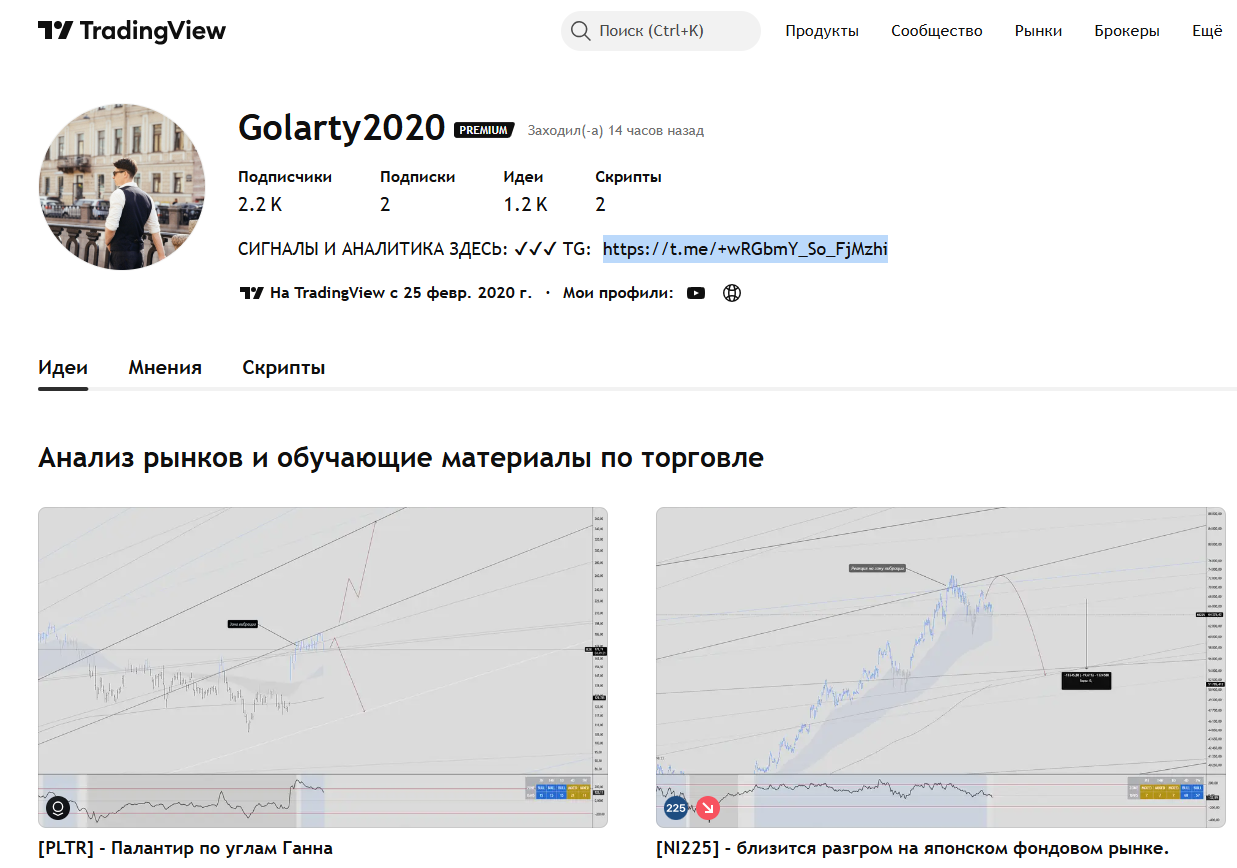Open the YouTube profile icon link
1237x868 pixels.
(x=696, y=293)
